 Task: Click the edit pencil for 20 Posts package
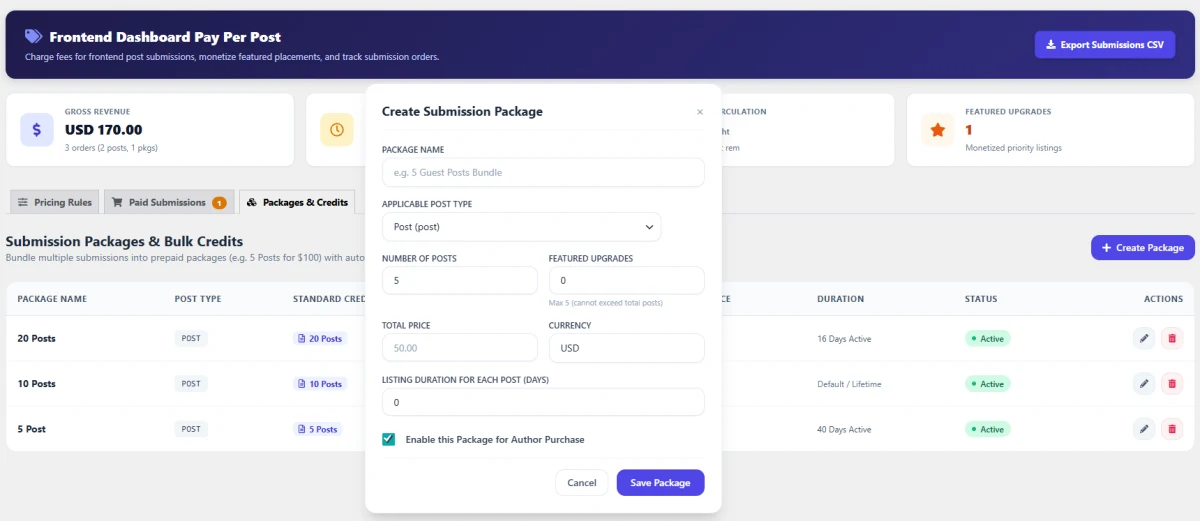tap(1144, 338)
